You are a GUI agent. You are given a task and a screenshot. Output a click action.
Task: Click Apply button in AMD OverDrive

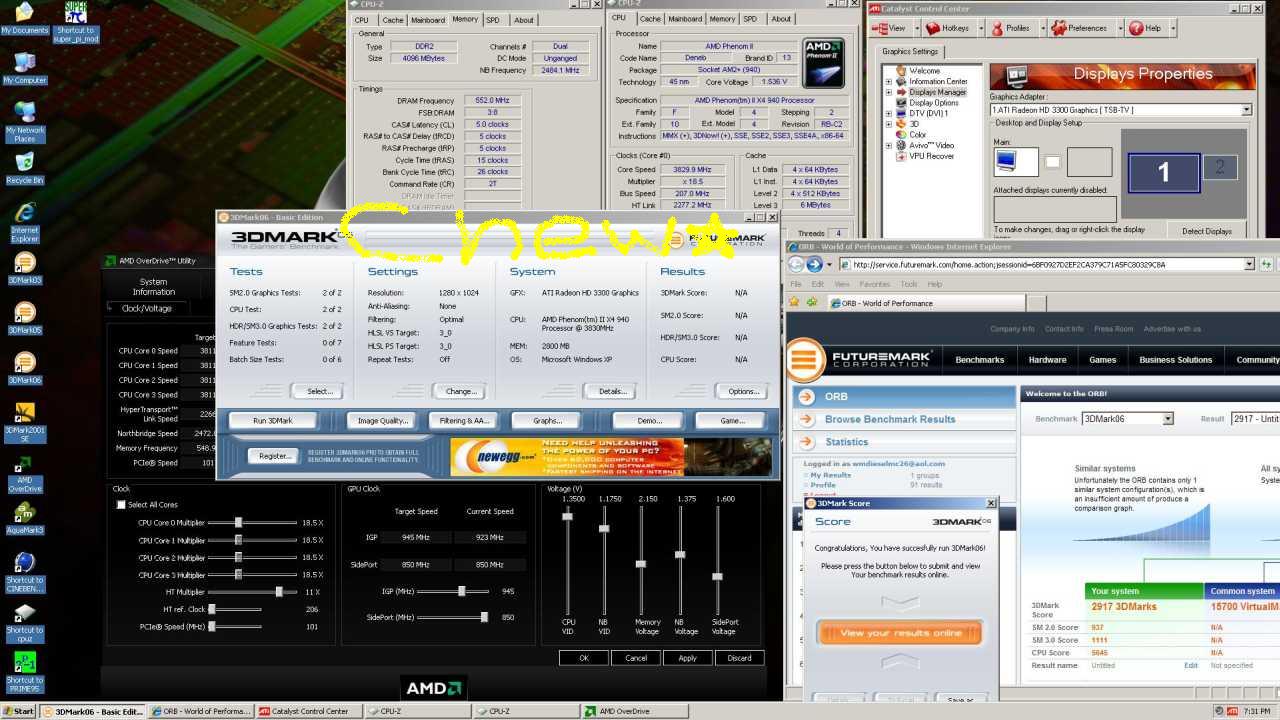tap(687, 658)
